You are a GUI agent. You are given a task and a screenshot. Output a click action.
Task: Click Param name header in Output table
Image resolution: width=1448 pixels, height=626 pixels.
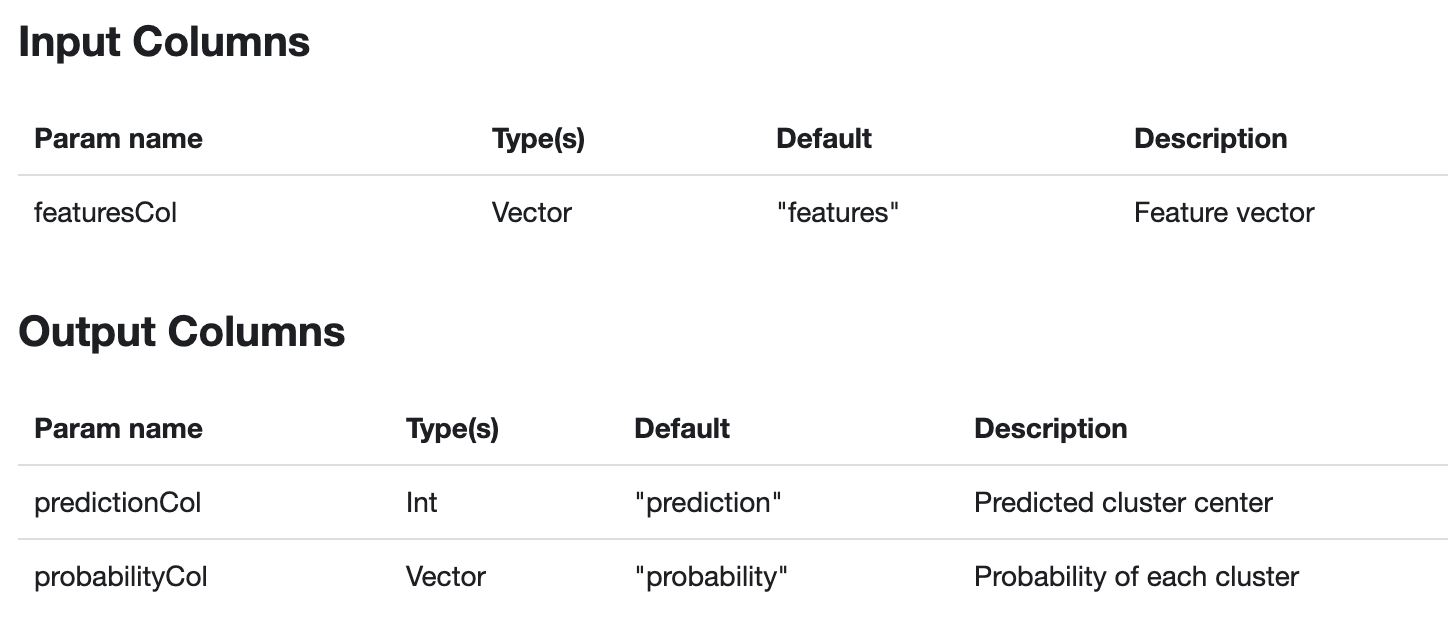pos(118,428)
